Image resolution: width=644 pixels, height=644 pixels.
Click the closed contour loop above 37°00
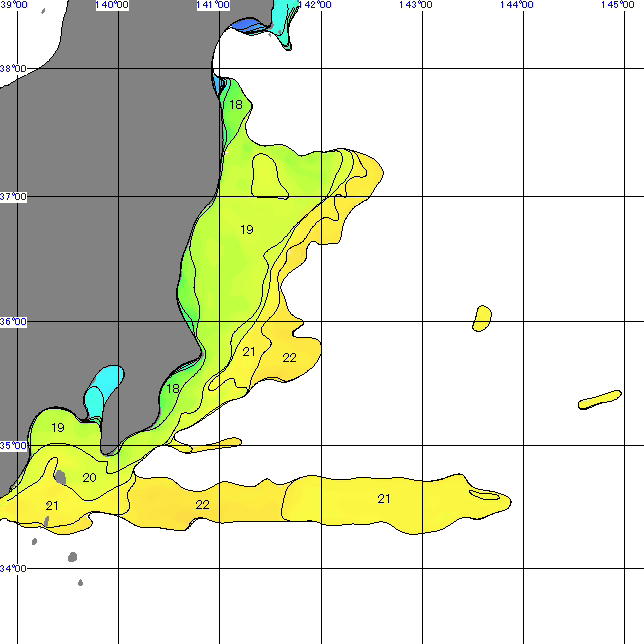[267, 175]
